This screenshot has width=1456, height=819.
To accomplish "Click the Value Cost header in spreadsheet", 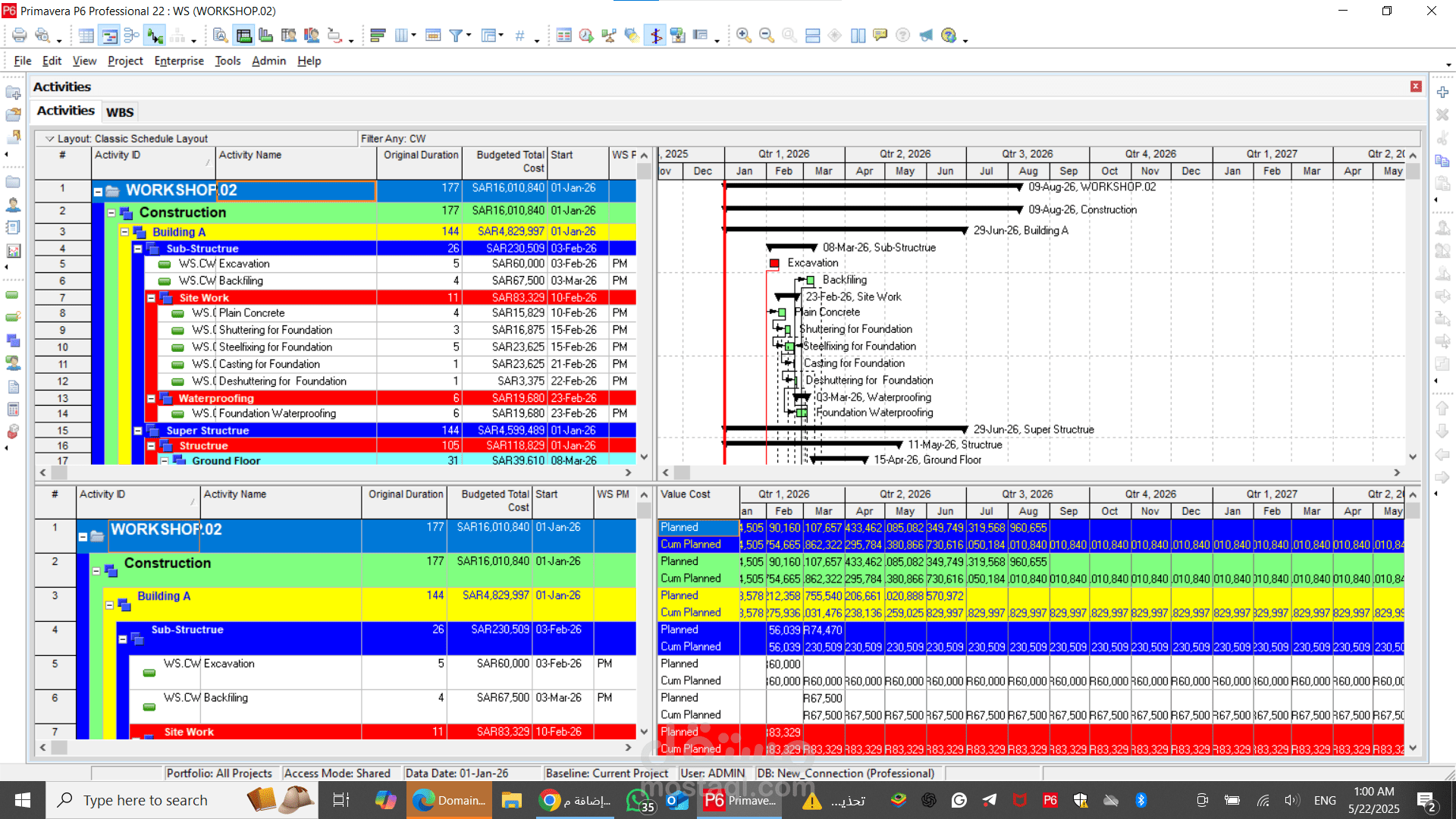I will (x=698, y=502).
